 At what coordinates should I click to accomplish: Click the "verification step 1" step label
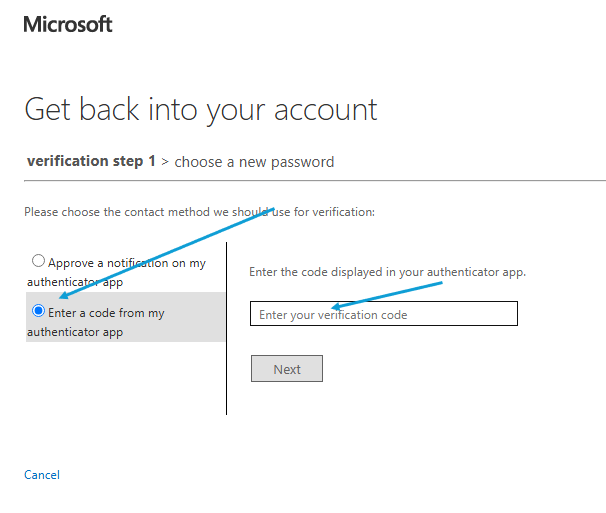tap(91, 161)
